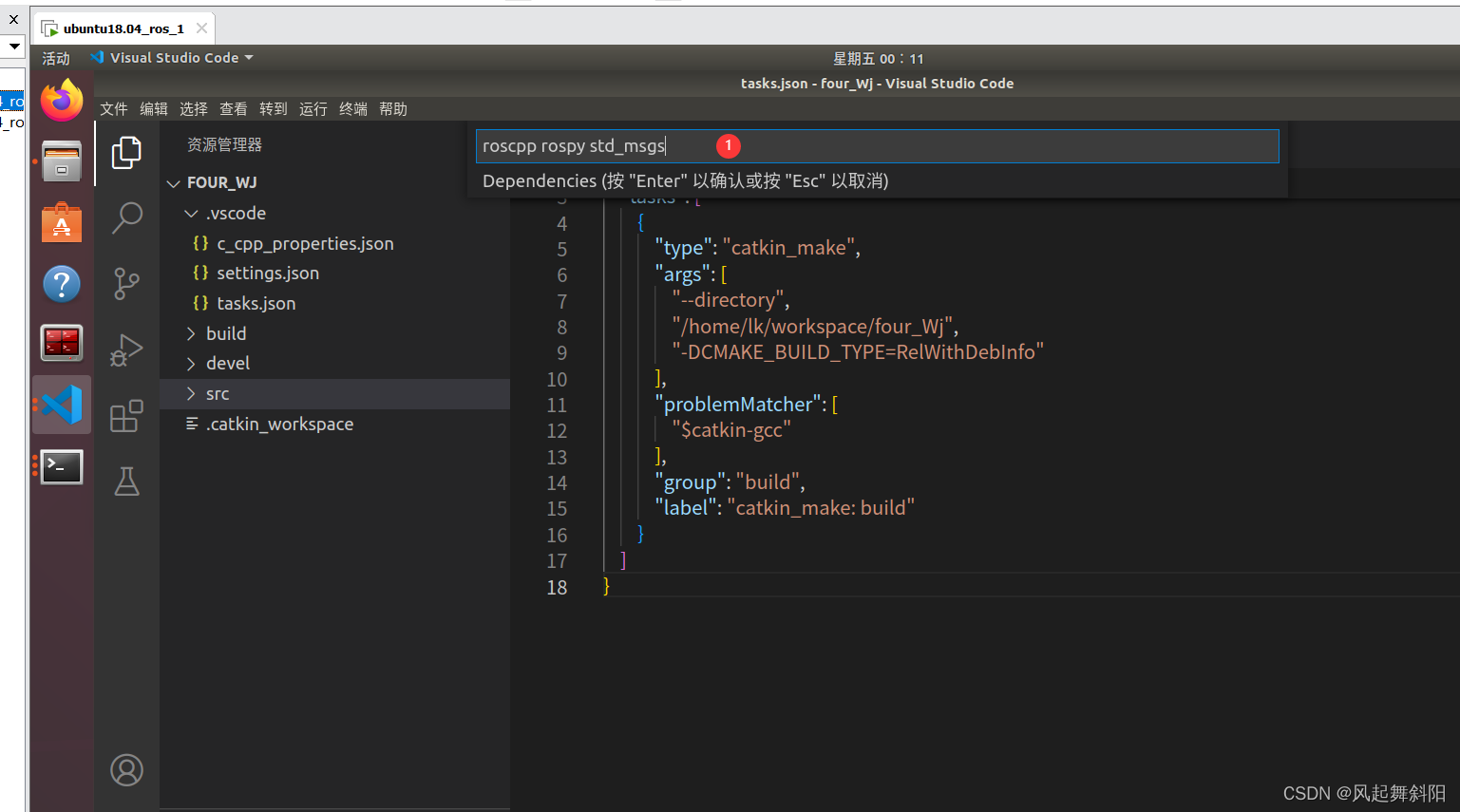Open the Testing flask view
This screenshot has width=1460, height=812.
coord(126,482)
